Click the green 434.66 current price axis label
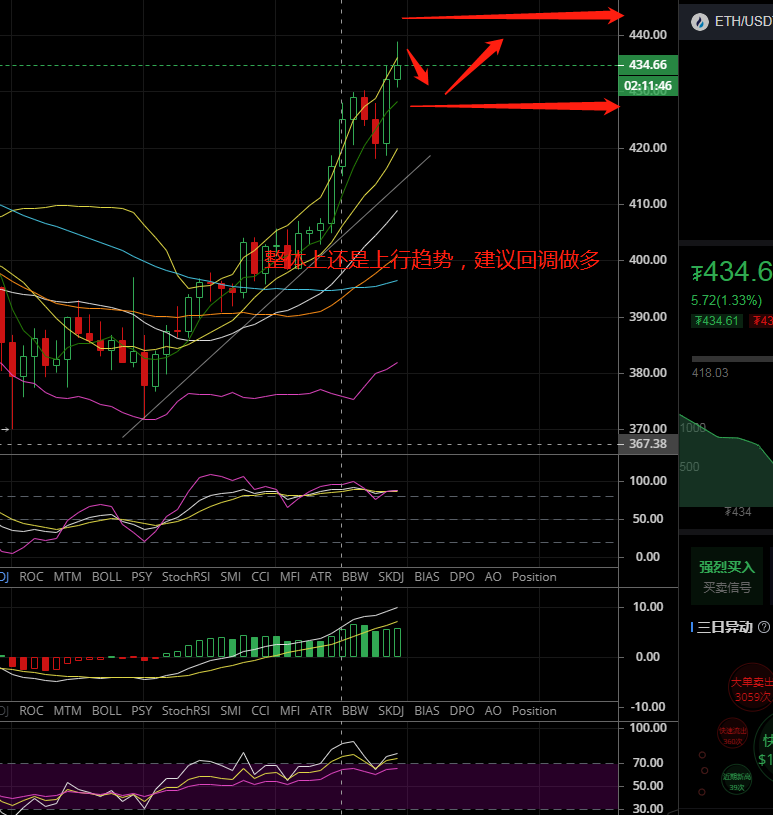 click(x=649, y=65)
